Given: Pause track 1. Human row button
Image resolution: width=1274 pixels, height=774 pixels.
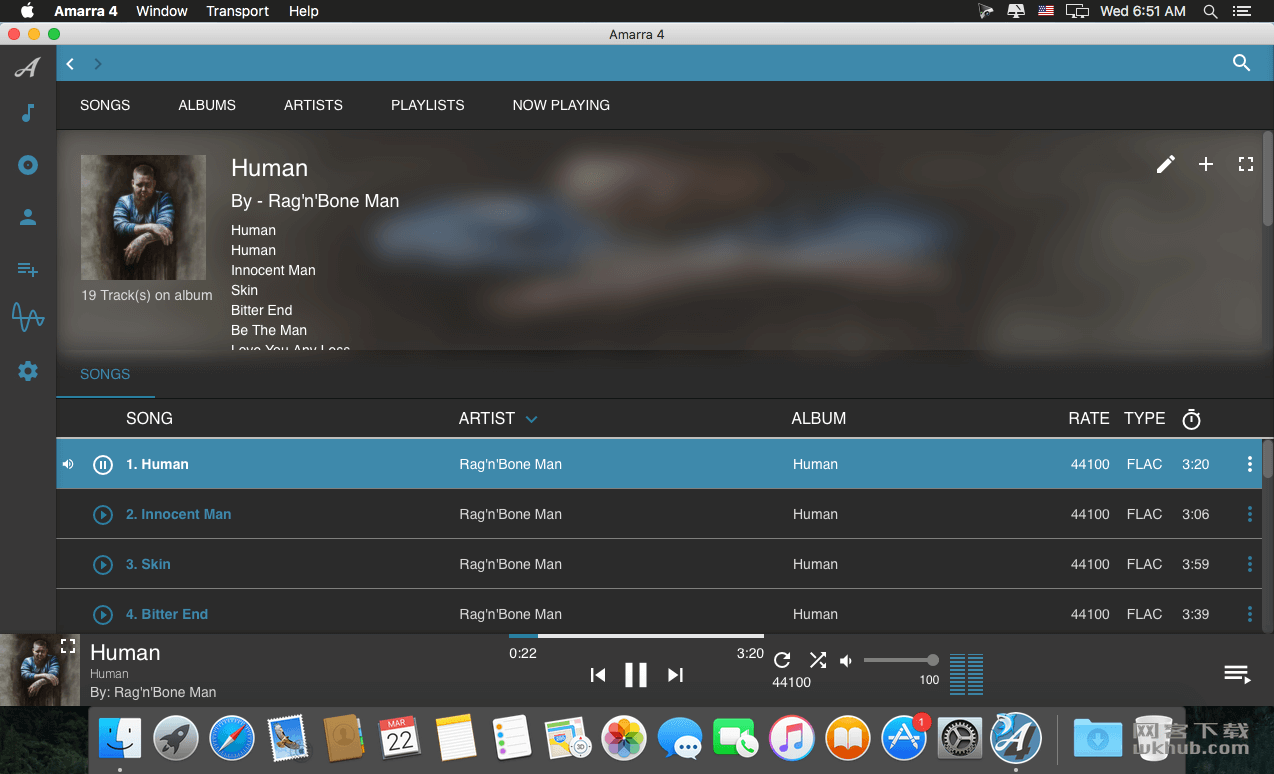Looking at the screenshot, I should pyautogui.click(x=102, y=464).
